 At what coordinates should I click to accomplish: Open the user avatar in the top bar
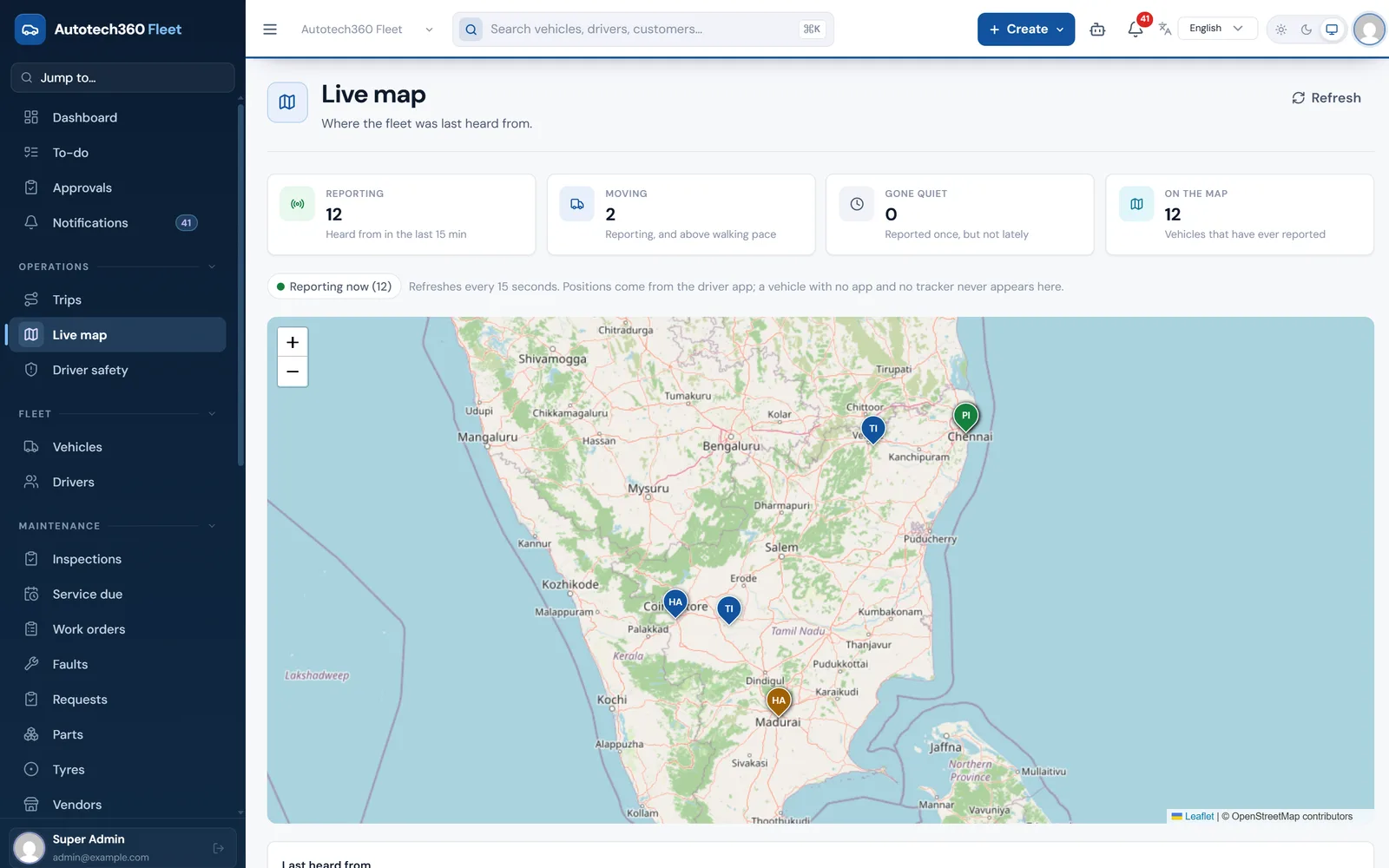[x=1369, y=30]
